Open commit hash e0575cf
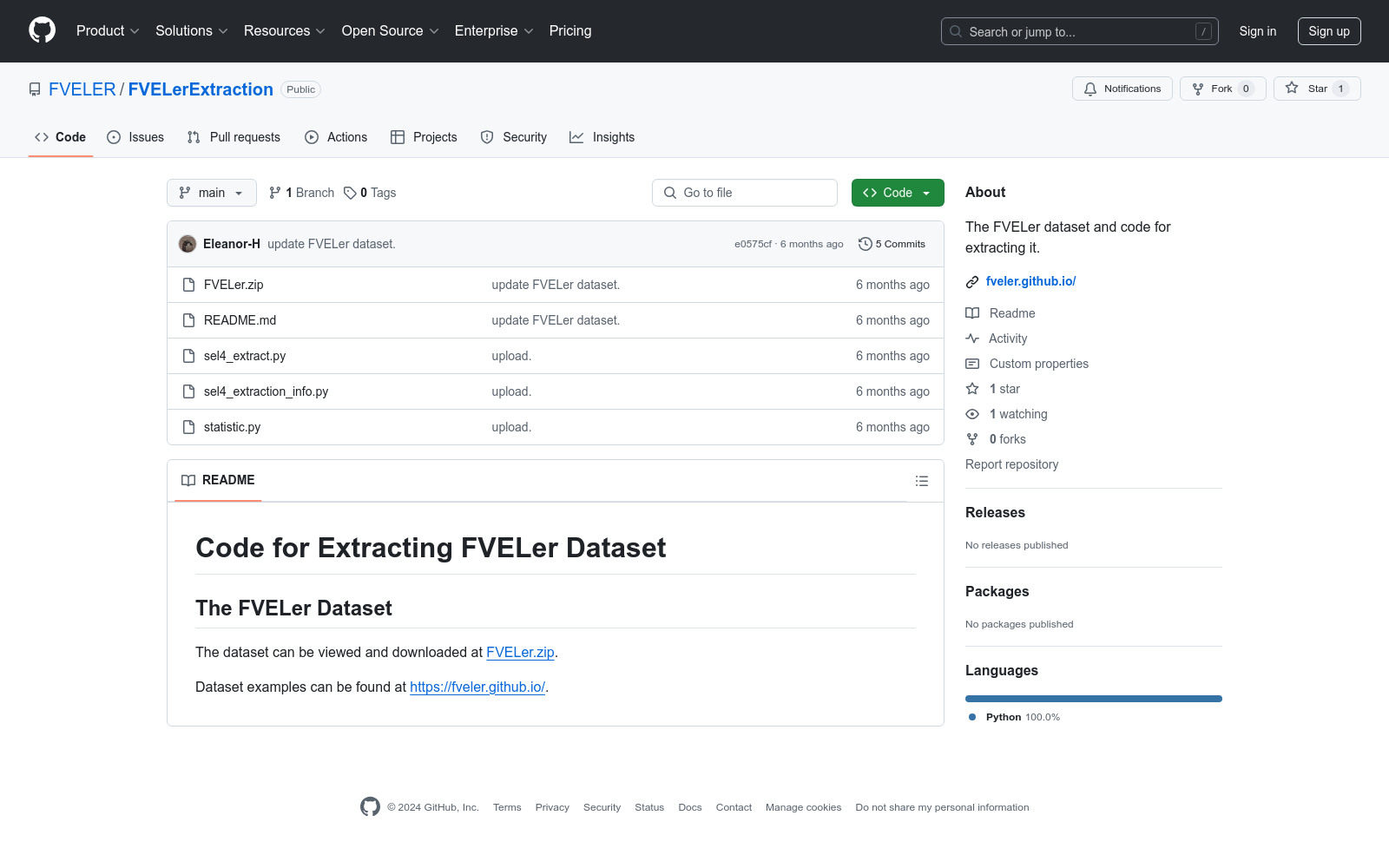 click(753, 244)
